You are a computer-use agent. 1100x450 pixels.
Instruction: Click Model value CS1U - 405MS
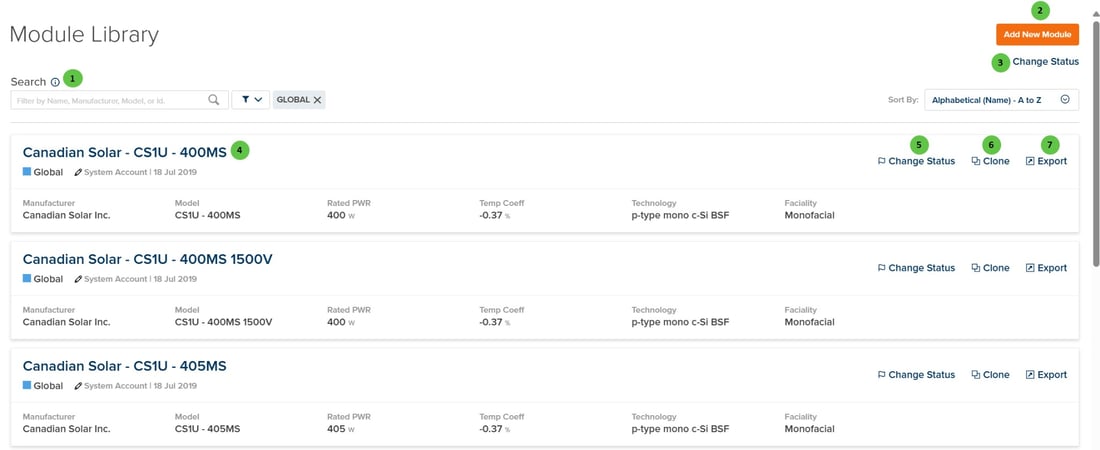pos(208,429)
